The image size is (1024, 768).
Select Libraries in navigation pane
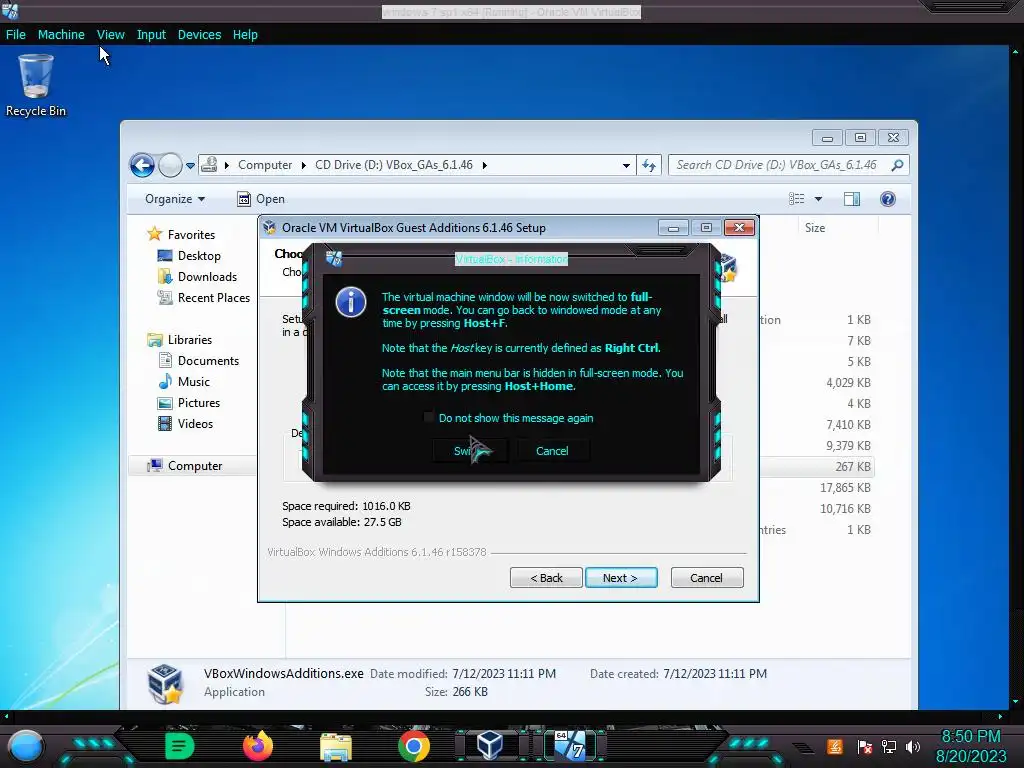(x=189, y=340)
